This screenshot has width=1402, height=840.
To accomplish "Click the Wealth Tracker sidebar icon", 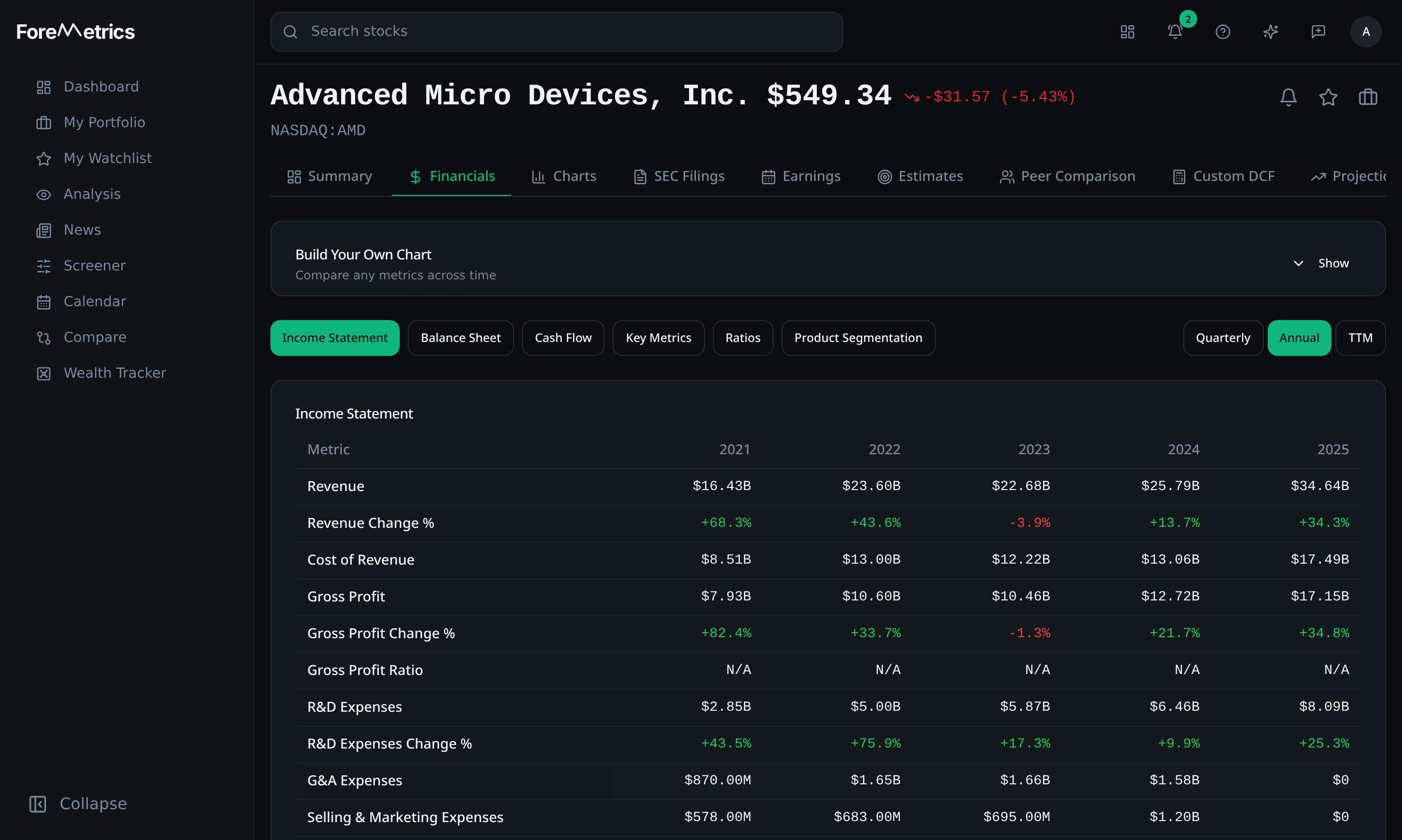I will tap(44, 374).
